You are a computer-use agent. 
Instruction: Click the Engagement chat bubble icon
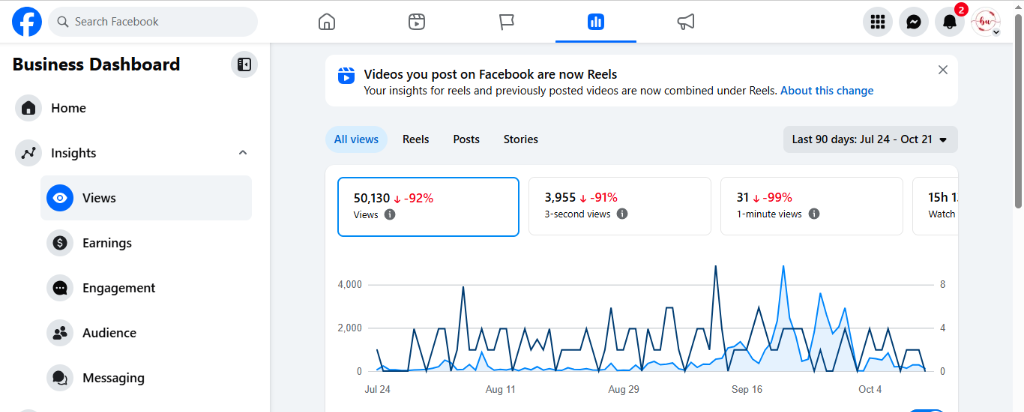click(x=60, y=288)
